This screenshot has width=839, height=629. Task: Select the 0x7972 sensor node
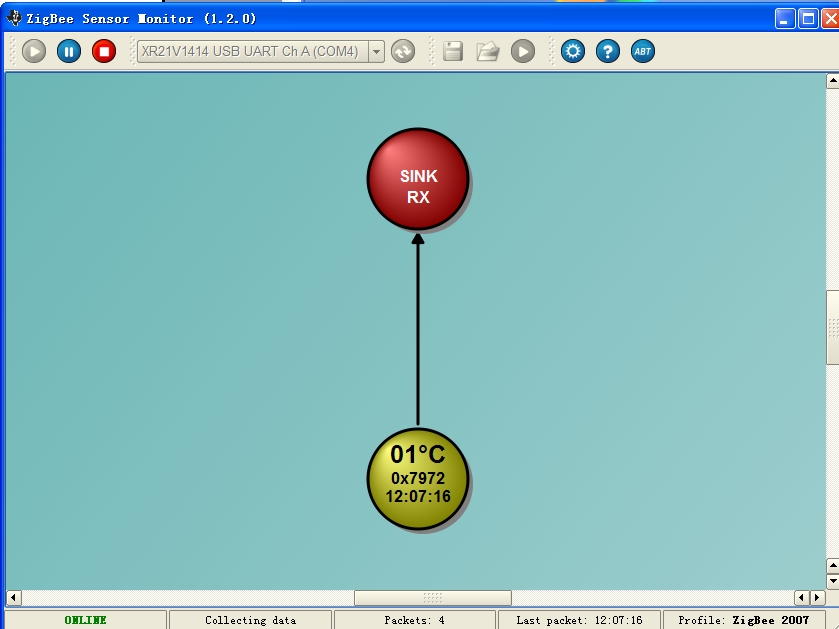(418, 478)
